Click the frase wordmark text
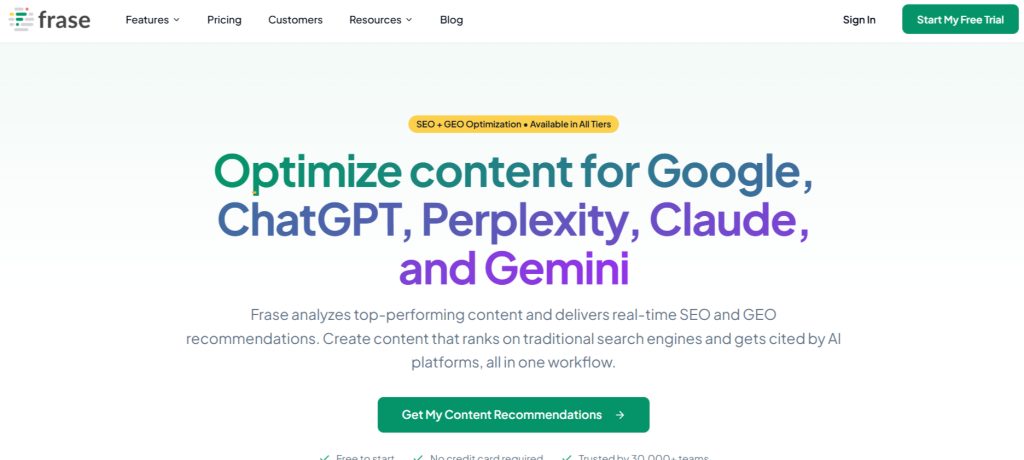 (x=64, y=19)
